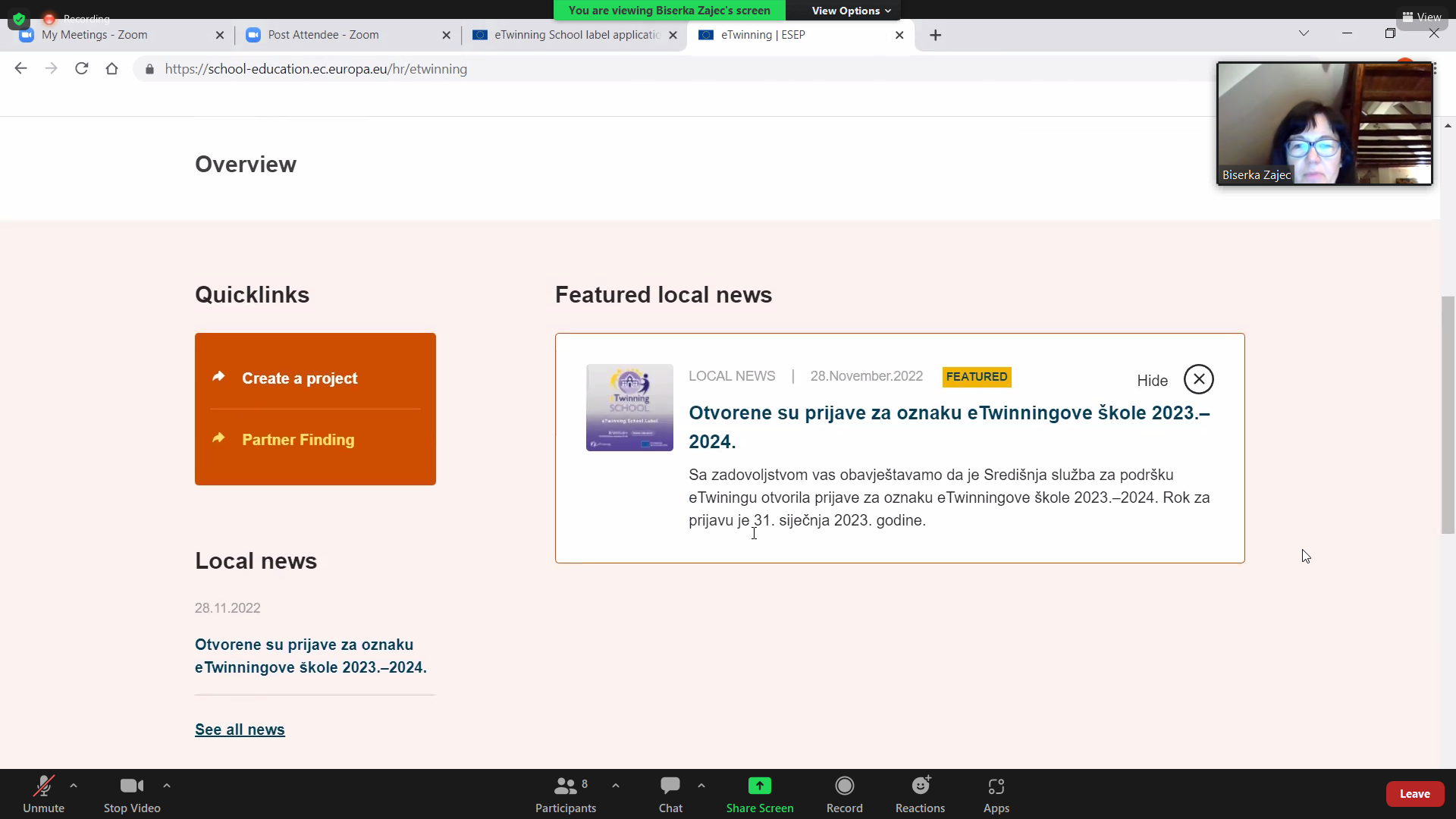1456x819 pixels.
Task: Close the eTwinning | ESEP tab
Action: 899,35
